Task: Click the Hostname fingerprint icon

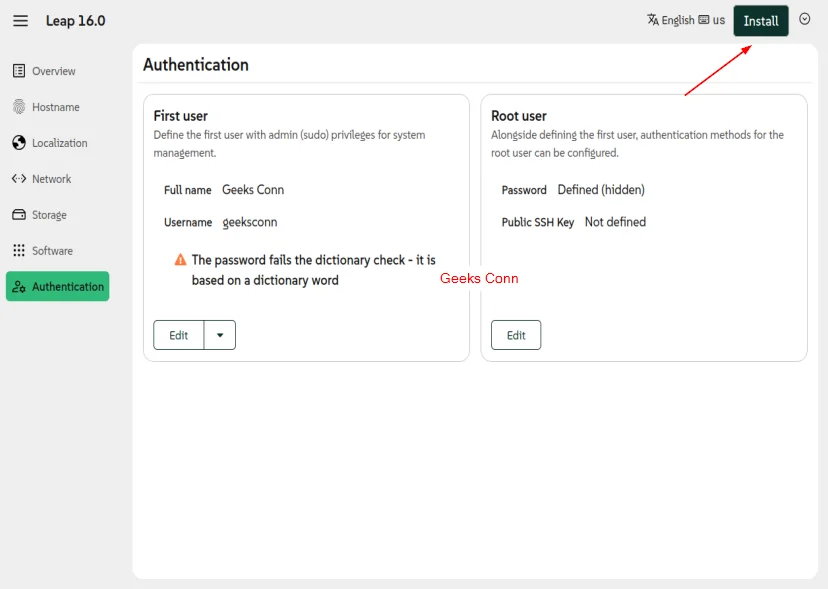Action: (19, 107)
